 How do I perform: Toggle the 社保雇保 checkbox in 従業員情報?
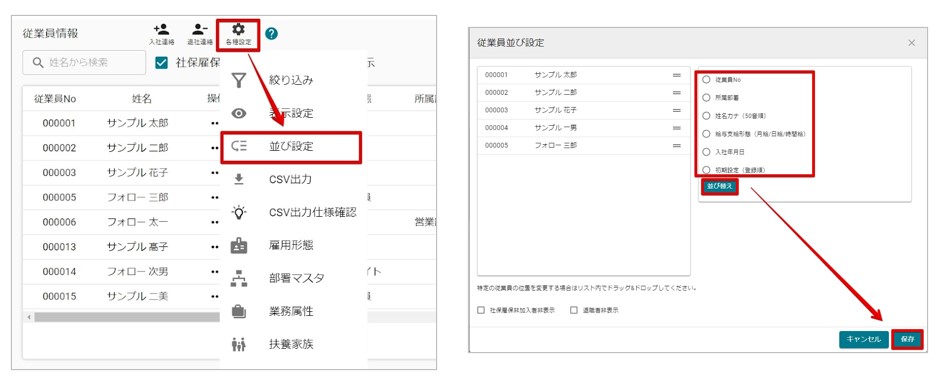(161, 63)
